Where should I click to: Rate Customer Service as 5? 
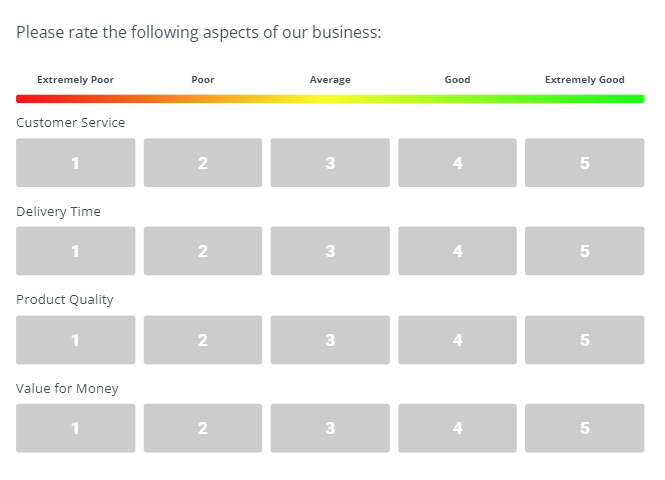click(584, 163)
